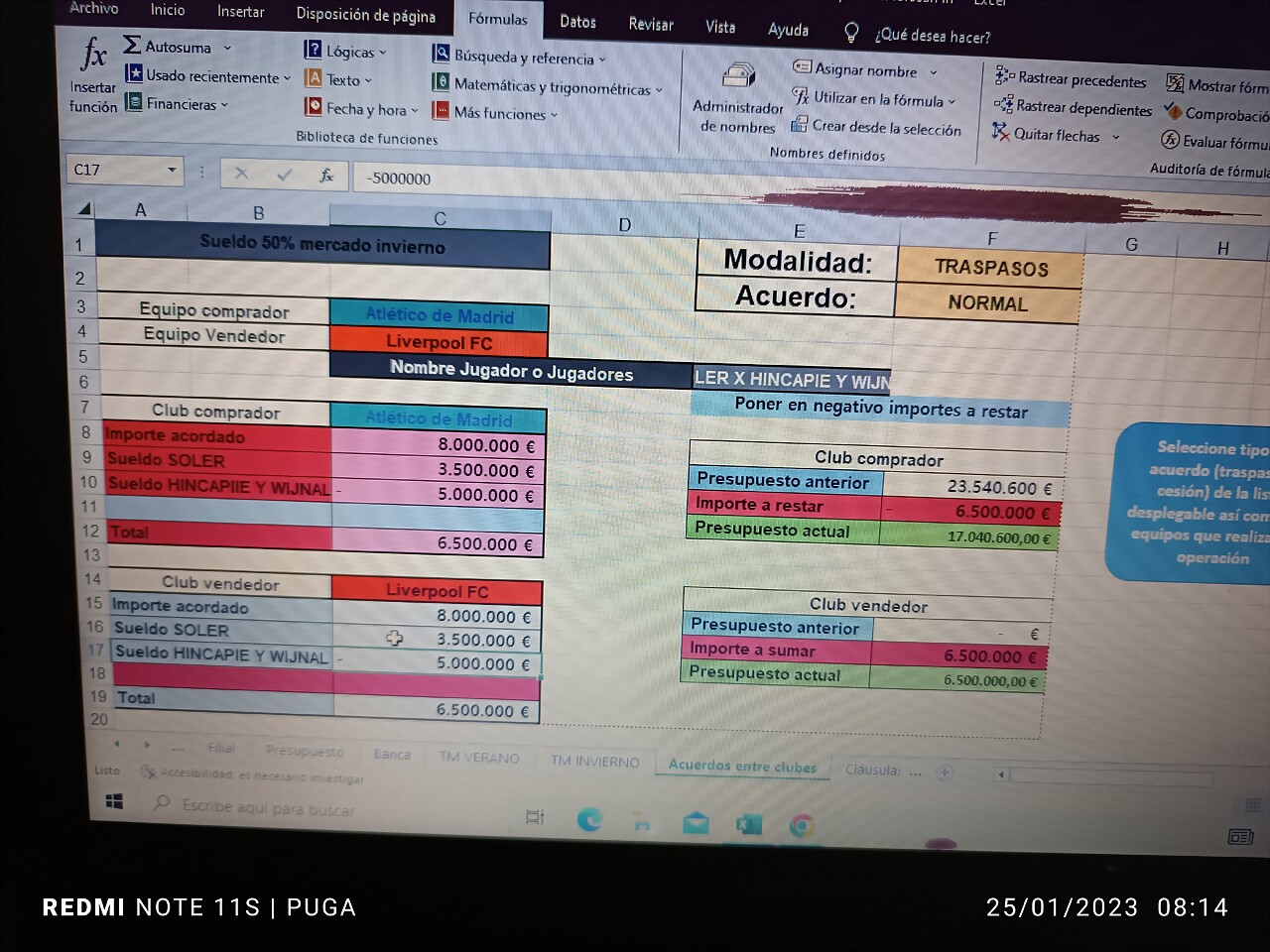Open the Banca sheet tab
Screen dimensions: 1270x952
(392, 755)
